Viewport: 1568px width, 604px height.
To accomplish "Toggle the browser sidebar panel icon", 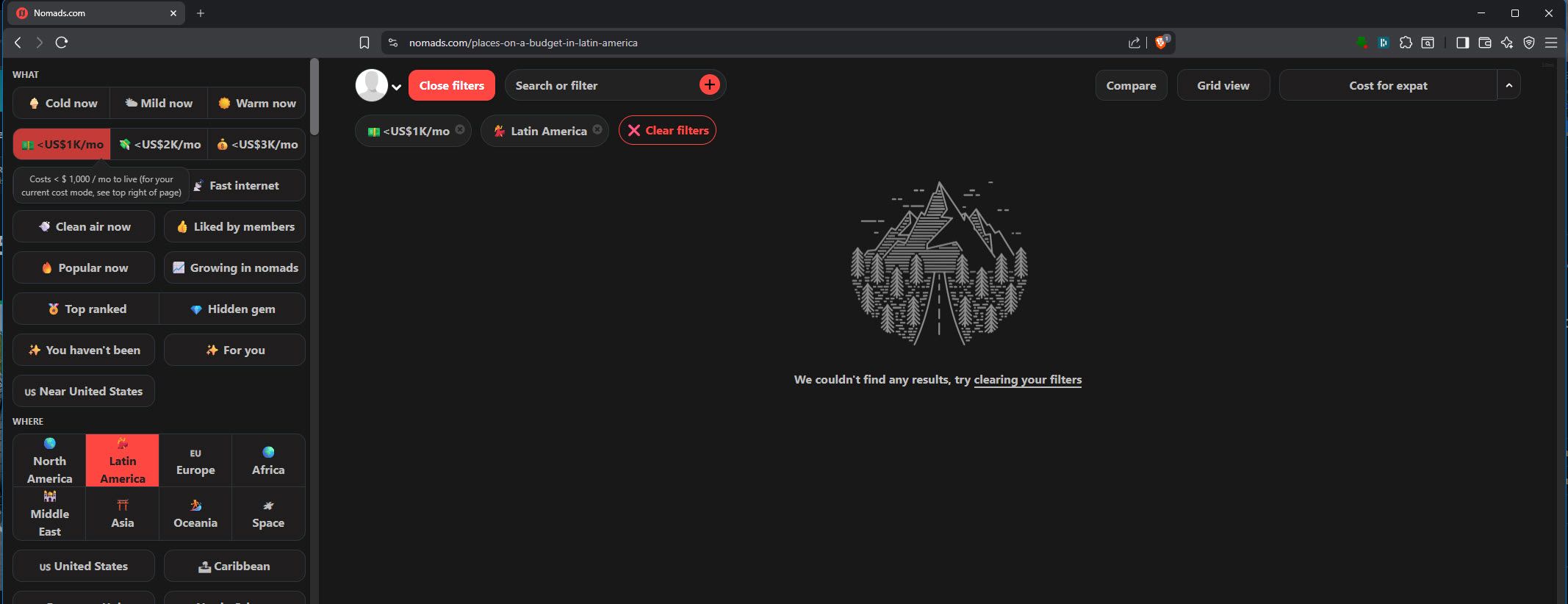I will tap(1462, 43).
